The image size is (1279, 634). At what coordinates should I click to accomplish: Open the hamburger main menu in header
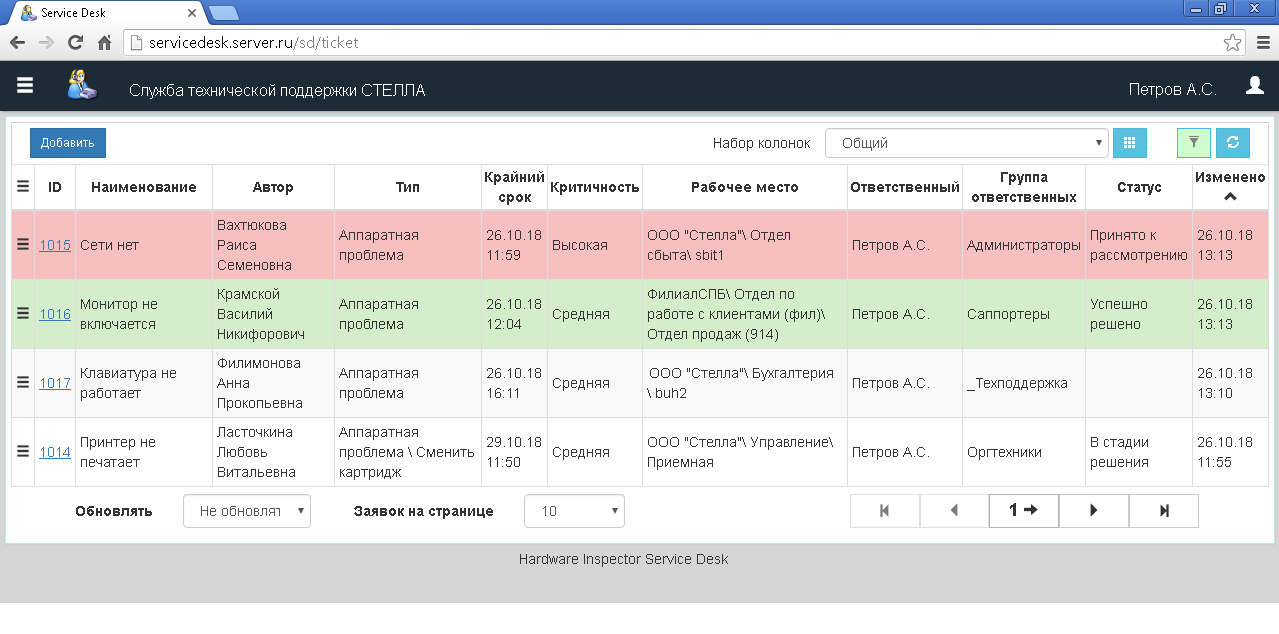(25, 87)
